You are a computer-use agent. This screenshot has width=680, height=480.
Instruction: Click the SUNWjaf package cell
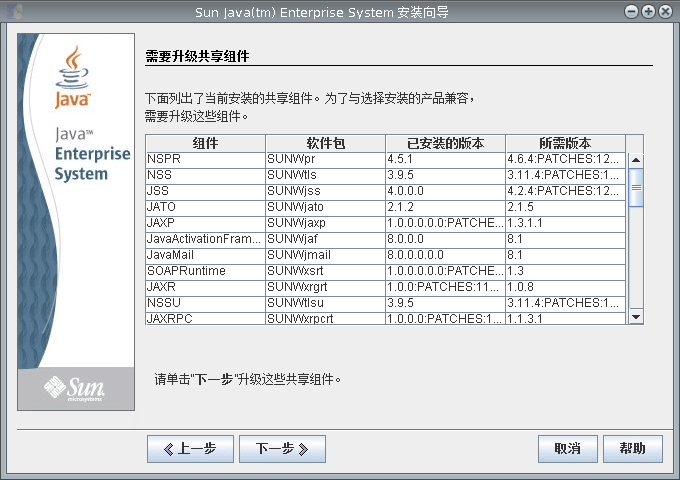coord(326,239)
